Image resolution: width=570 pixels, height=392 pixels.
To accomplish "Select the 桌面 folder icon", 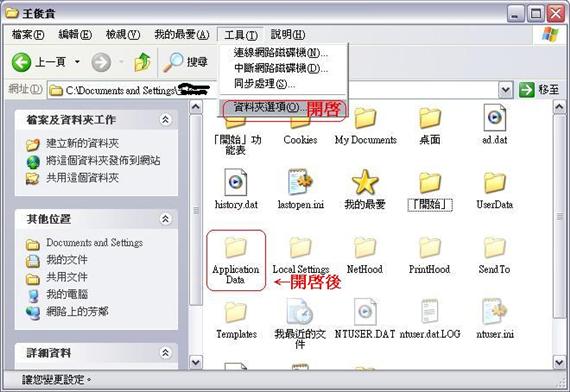I will tap(430, 118).
